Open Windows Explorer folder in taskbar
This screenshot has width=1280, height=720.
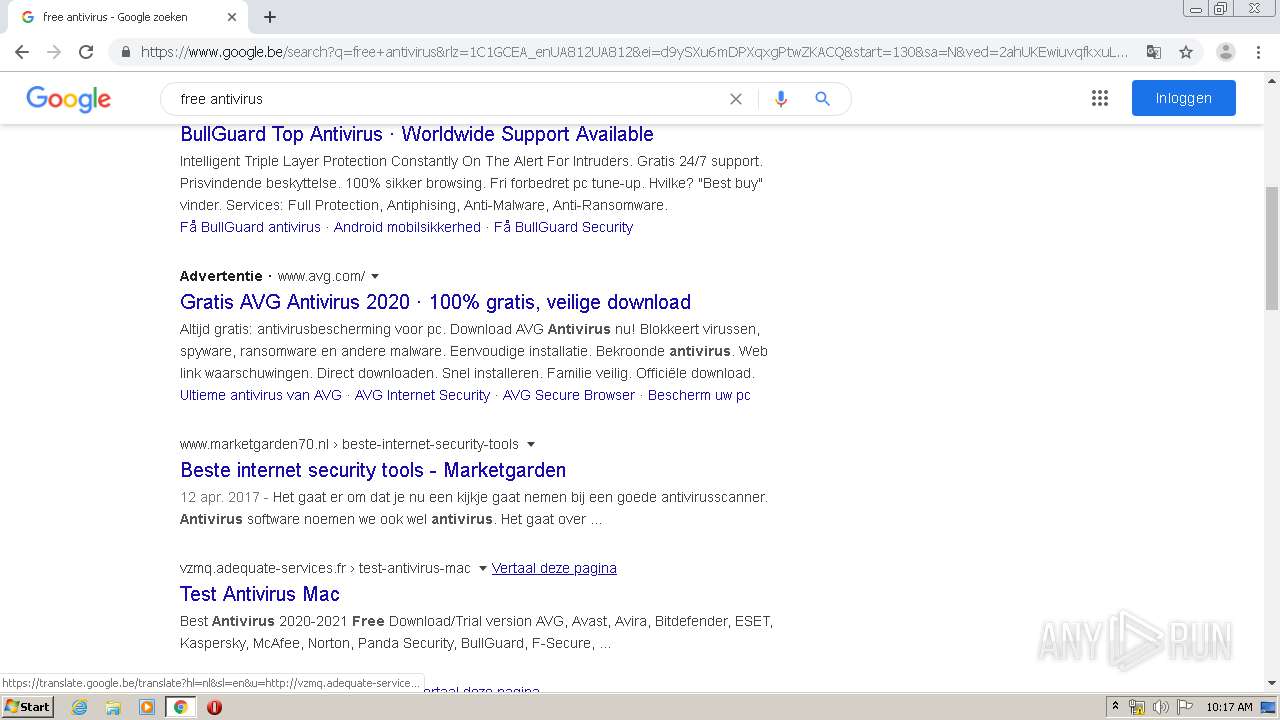(x=113, y=707)
